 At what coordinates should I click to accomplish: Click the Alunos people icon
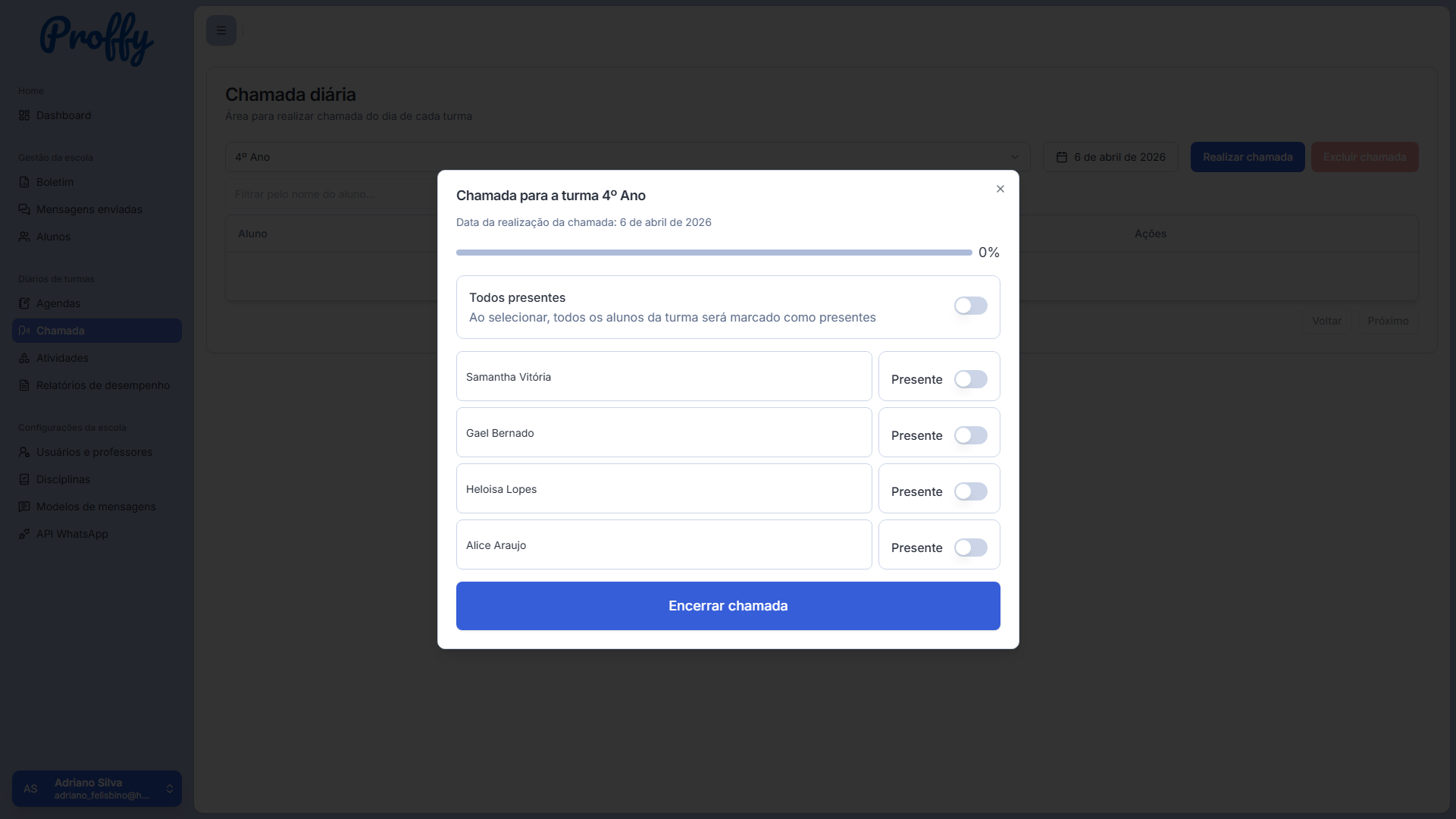[x=24, y=237]
